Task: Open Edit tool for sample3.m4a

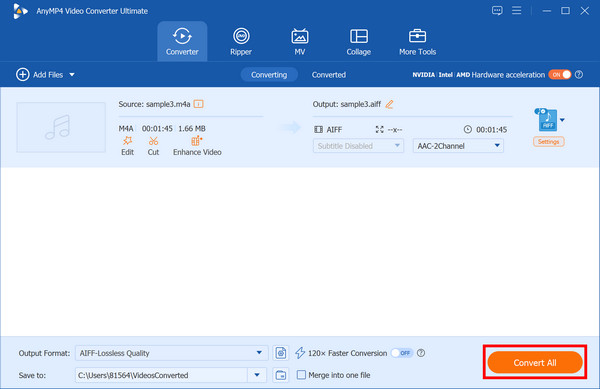Action: 127,146
